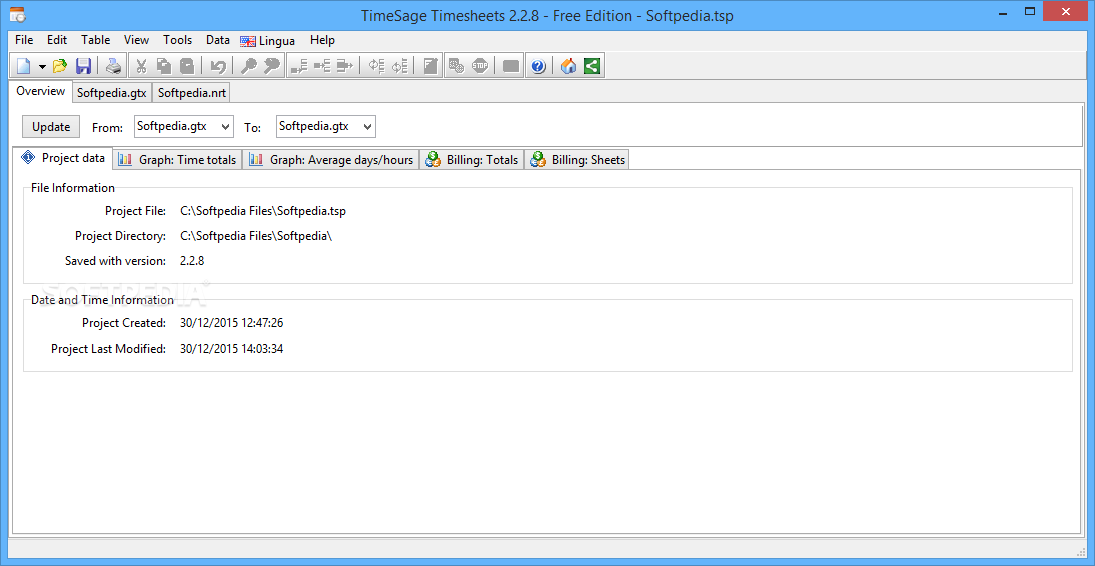Click the Project Last Modified label
Viewport: 1095px width, 566px height.
click(x=108, y=348)
